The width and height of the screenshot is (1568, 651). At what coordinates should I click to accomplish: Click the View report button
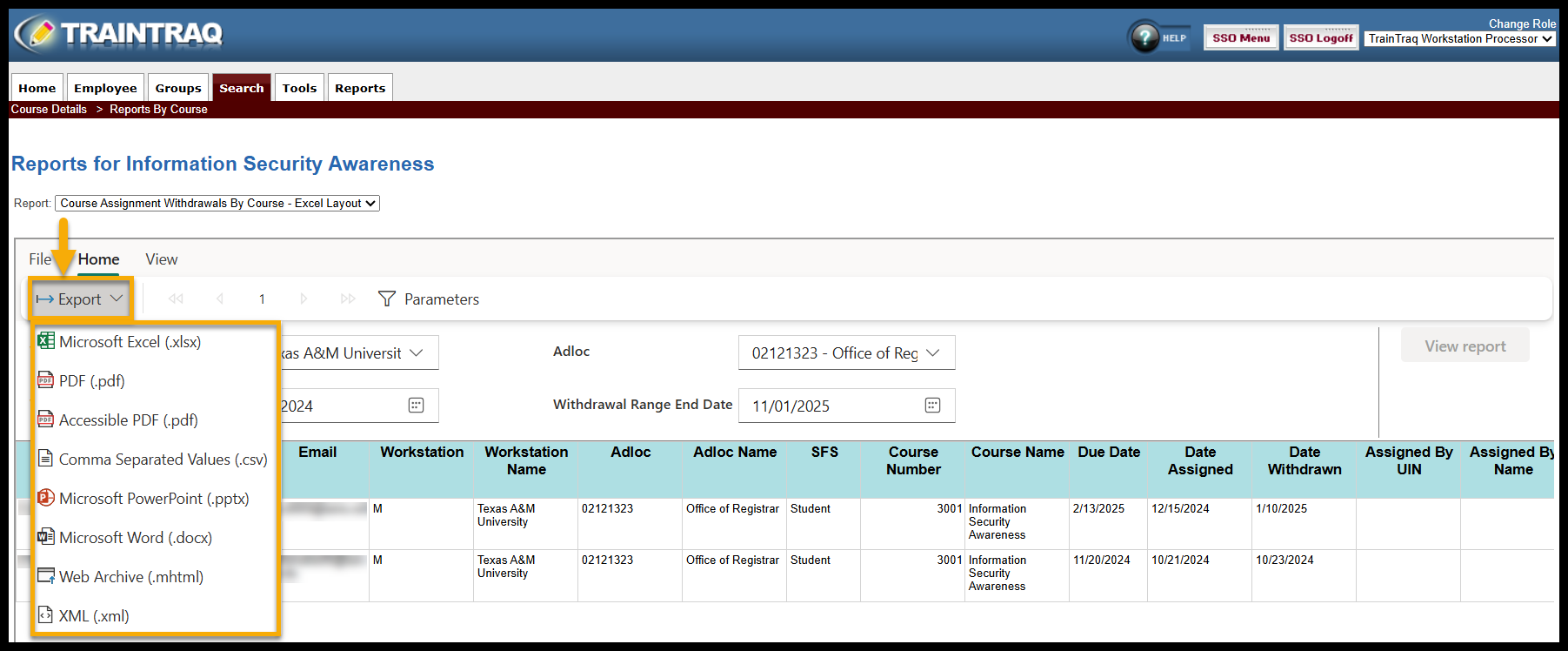(x=1465, y=346)
